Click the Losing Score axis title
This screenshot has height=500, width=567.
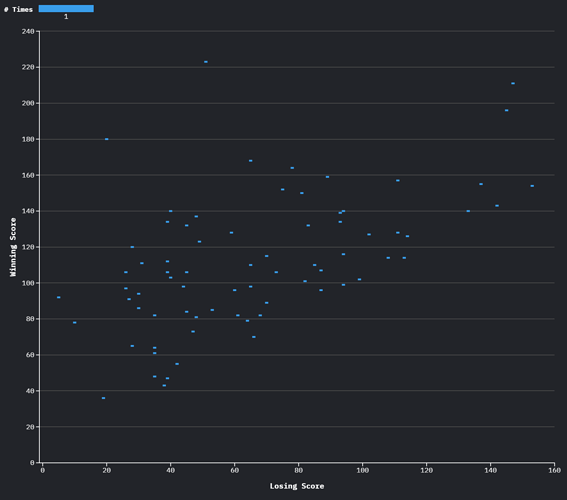point(297,486)
